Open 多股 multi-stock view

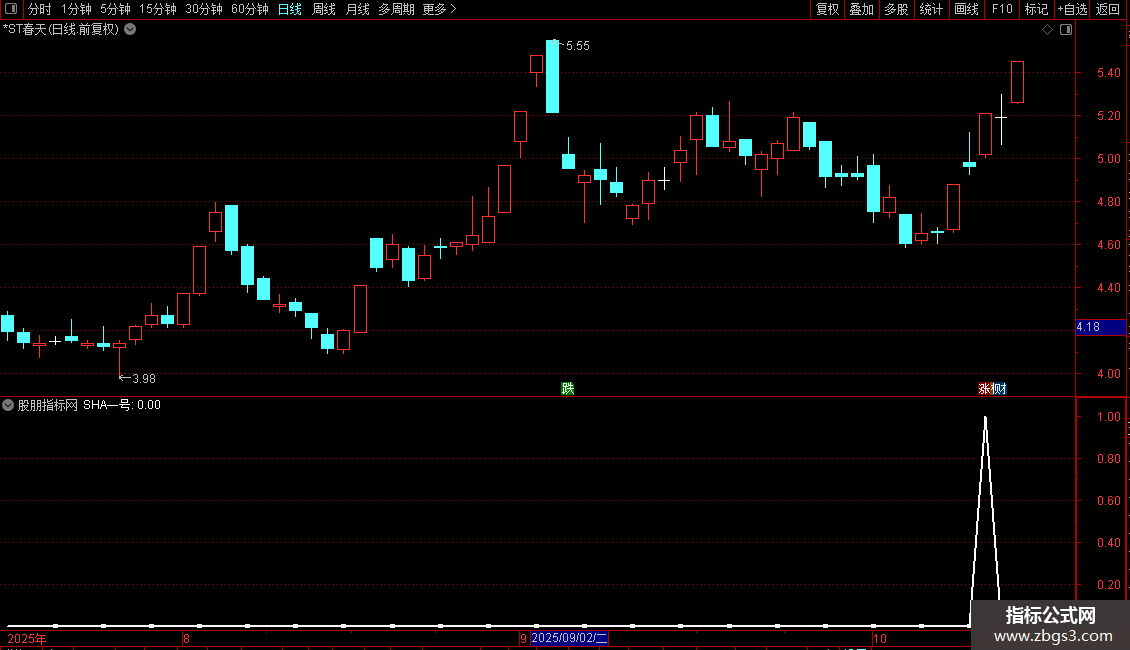(896, 9)
